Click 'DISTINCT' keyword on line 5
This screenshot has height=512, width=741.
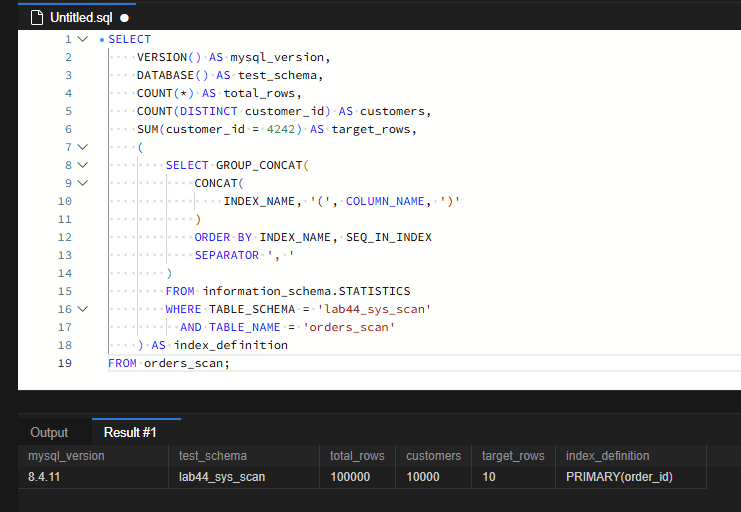point(208,111)
